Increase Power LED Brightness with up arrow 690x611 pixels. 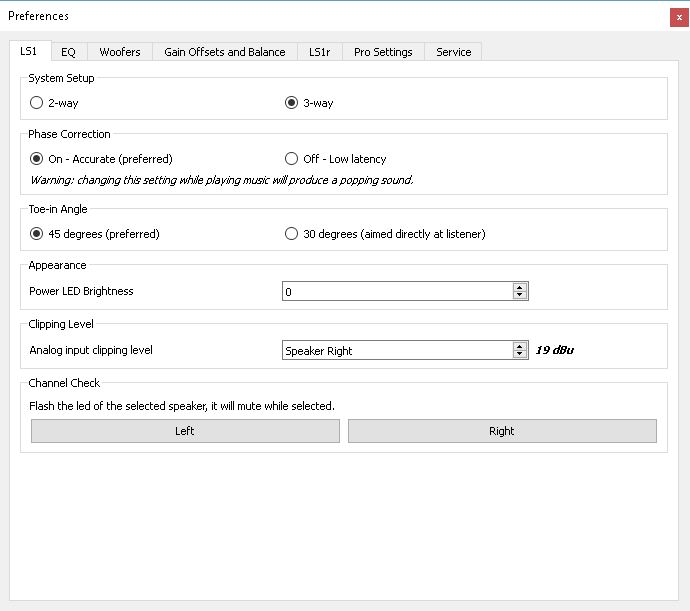pos(520,287)
